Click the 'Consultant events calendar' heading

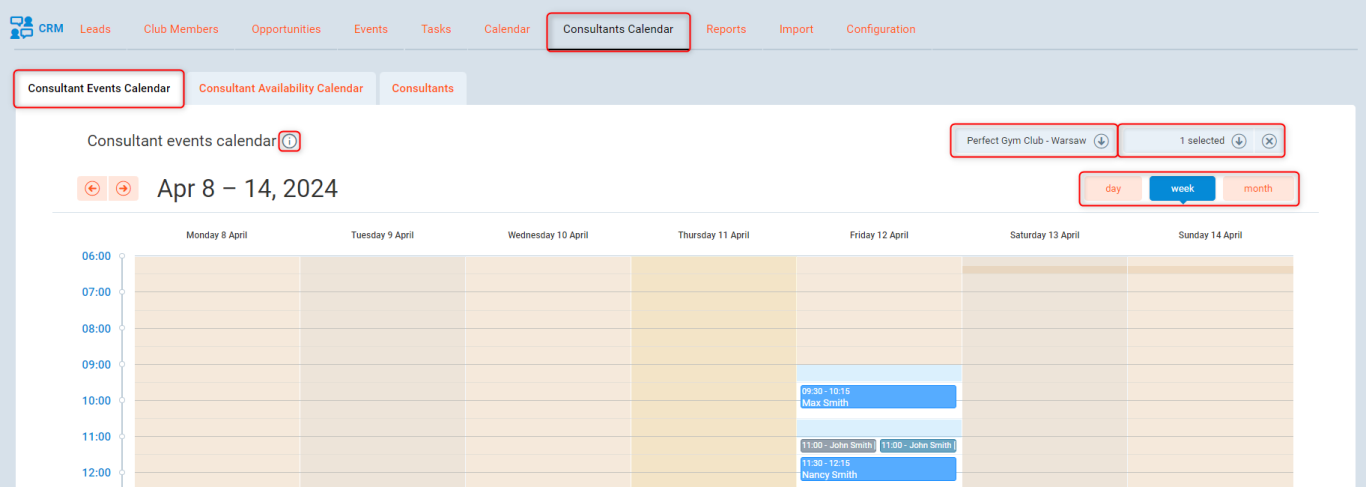181,141
